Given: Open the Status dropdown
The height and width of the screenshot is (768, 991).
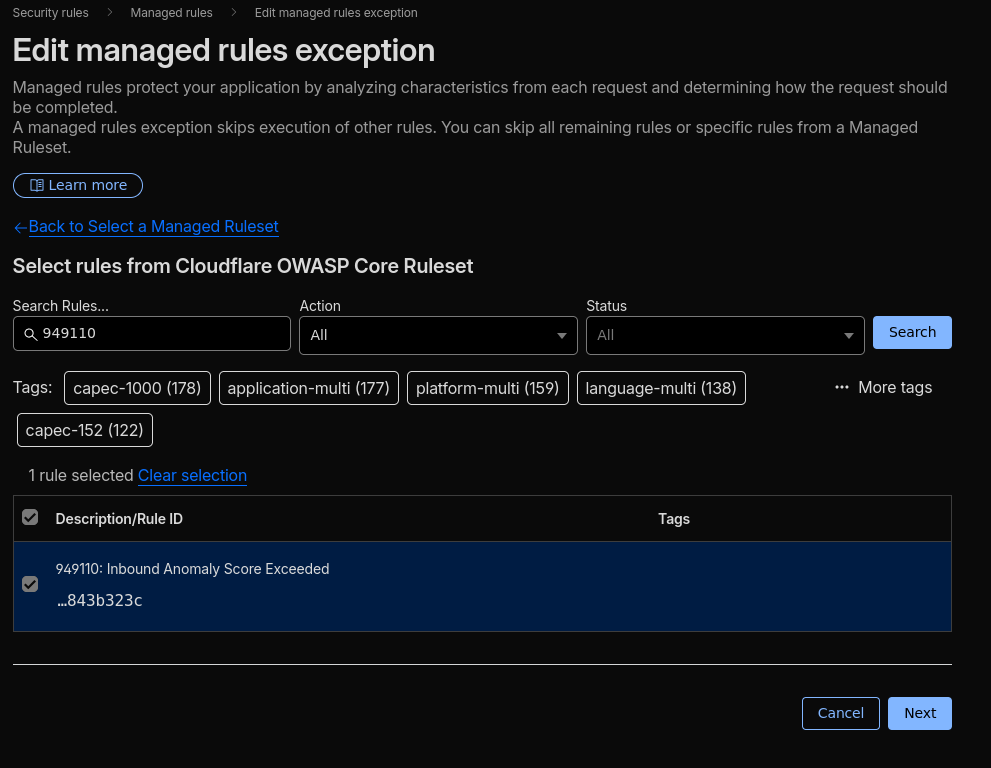Looking at the screenshot, I should [725, 335].
